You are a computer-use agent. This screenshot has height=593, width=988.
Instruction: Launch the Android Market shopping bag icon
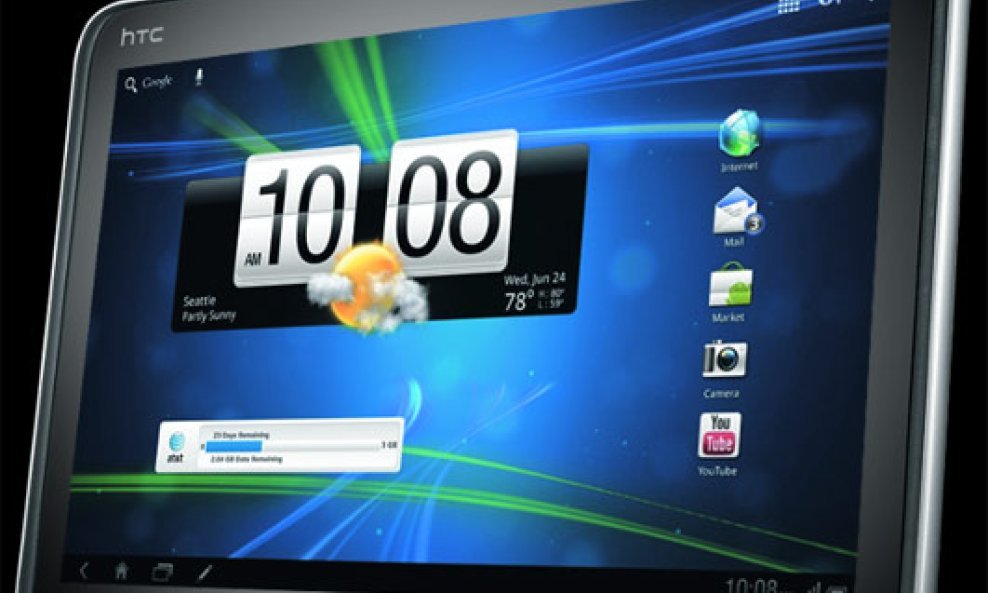click(731, 285)
